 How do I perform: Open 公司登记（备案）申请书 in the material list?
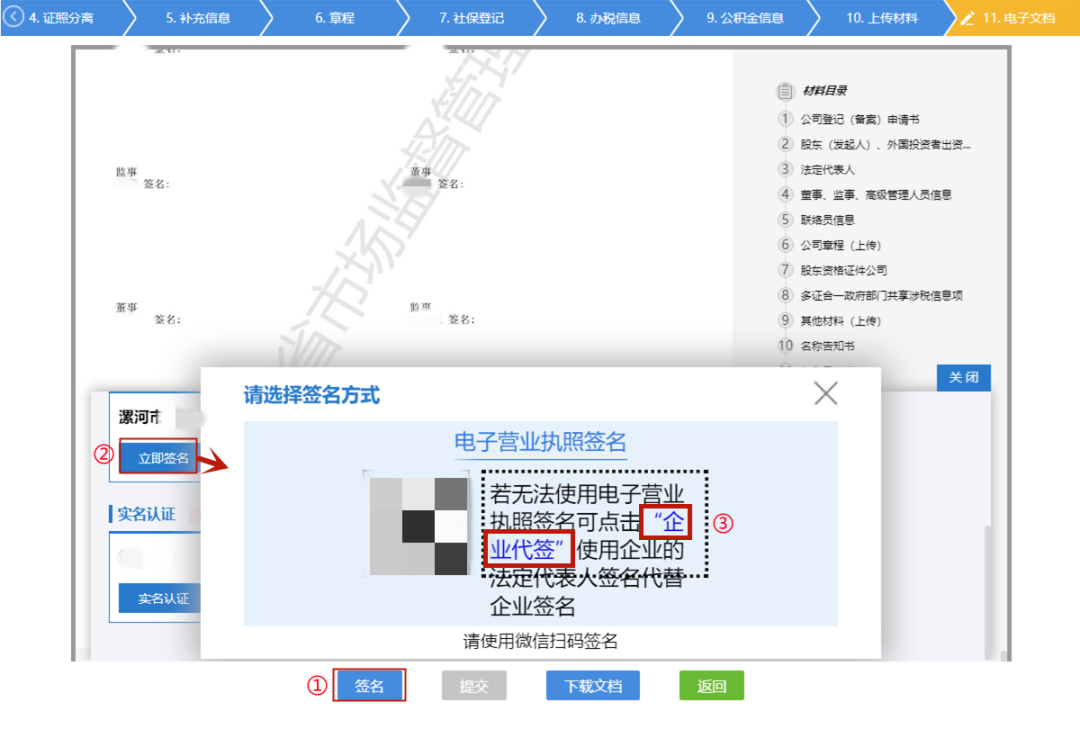click(x=860, y=119)
